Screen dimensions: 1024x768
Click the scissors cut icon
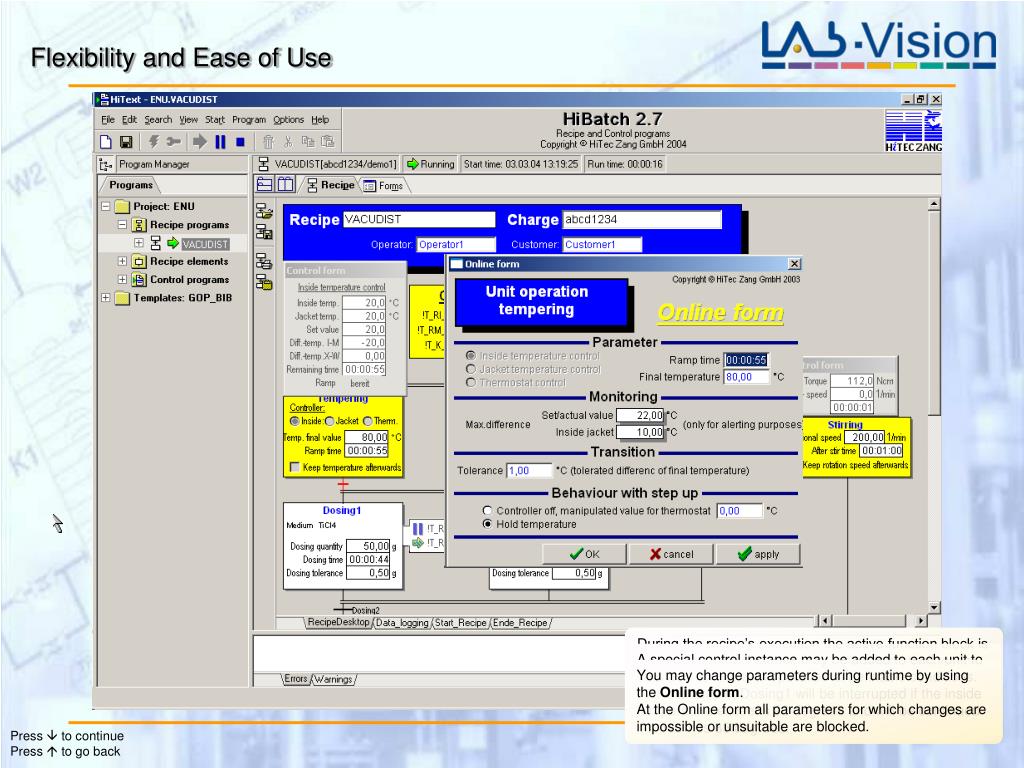click(288, 142)
